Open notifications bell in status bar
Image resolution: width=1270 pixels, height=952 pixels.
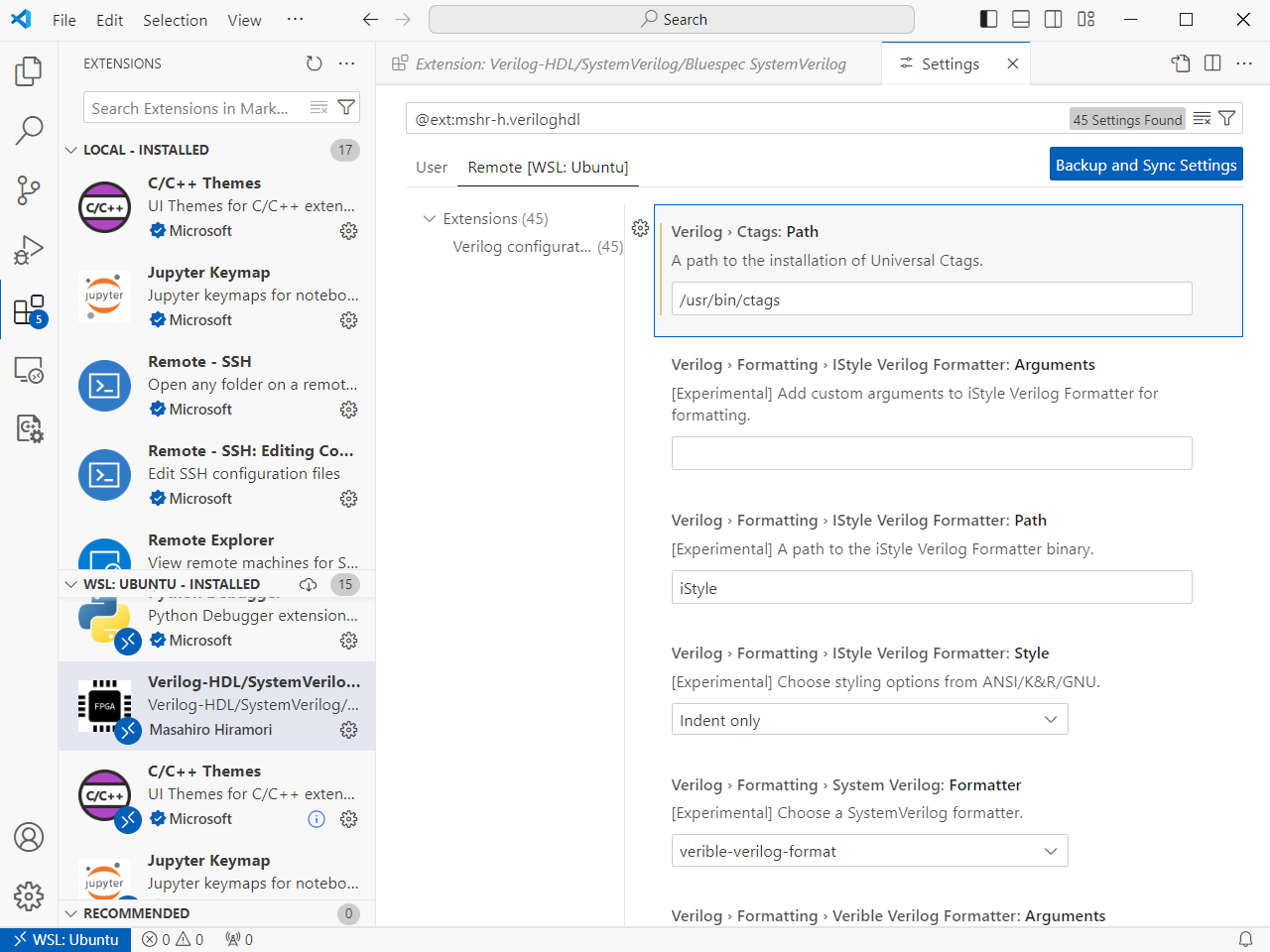1246,939
